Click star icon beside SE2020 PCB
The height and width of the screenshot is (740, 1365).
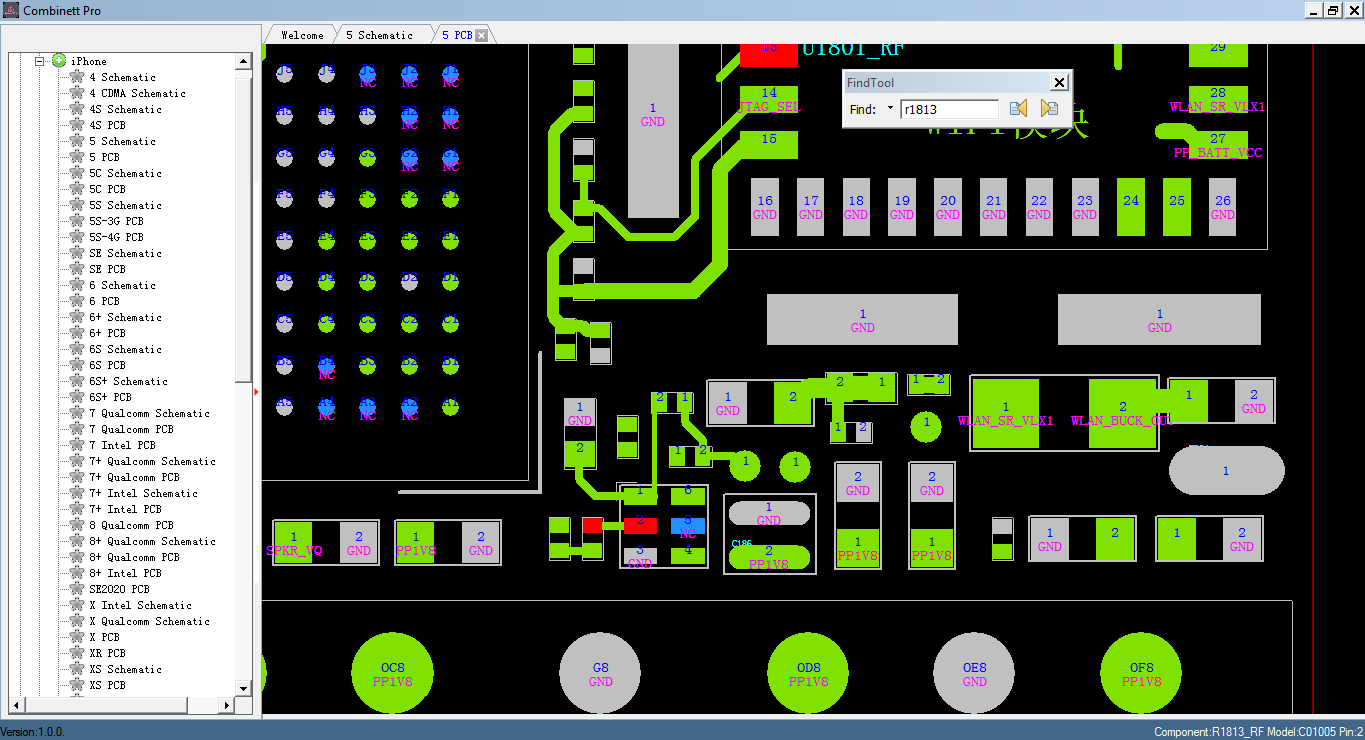[x=77, y=589]
